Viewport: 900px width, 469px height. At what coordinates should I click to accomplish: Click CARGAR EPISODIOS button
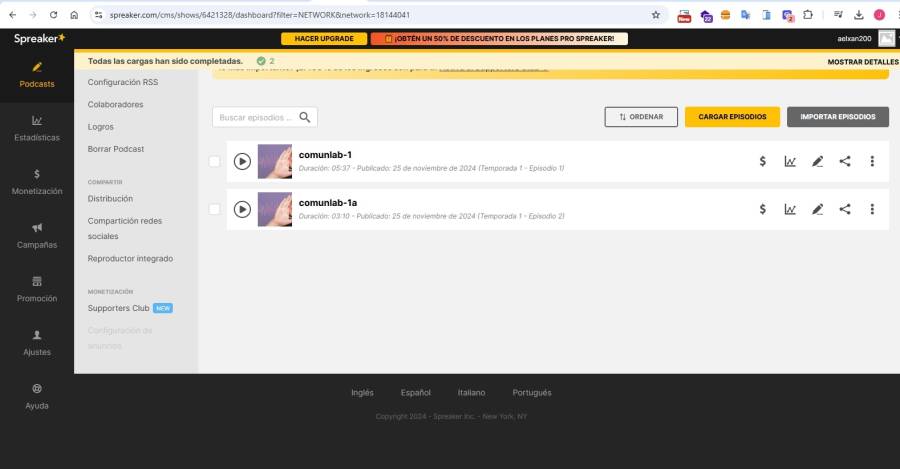click(x=732, y=117)
